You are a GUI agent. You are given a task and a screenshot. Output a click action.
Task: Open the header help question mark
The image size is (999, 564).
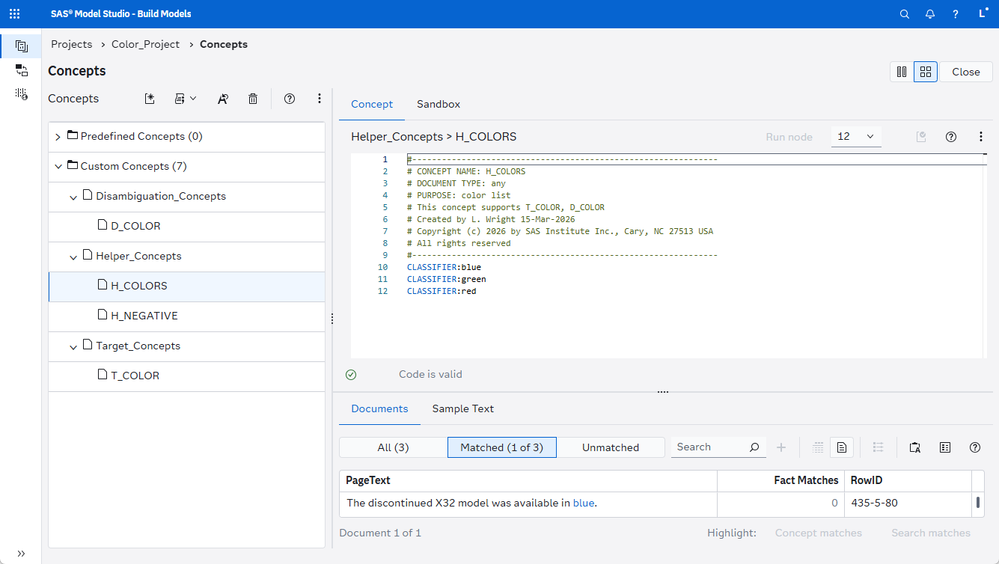[955, 14]
